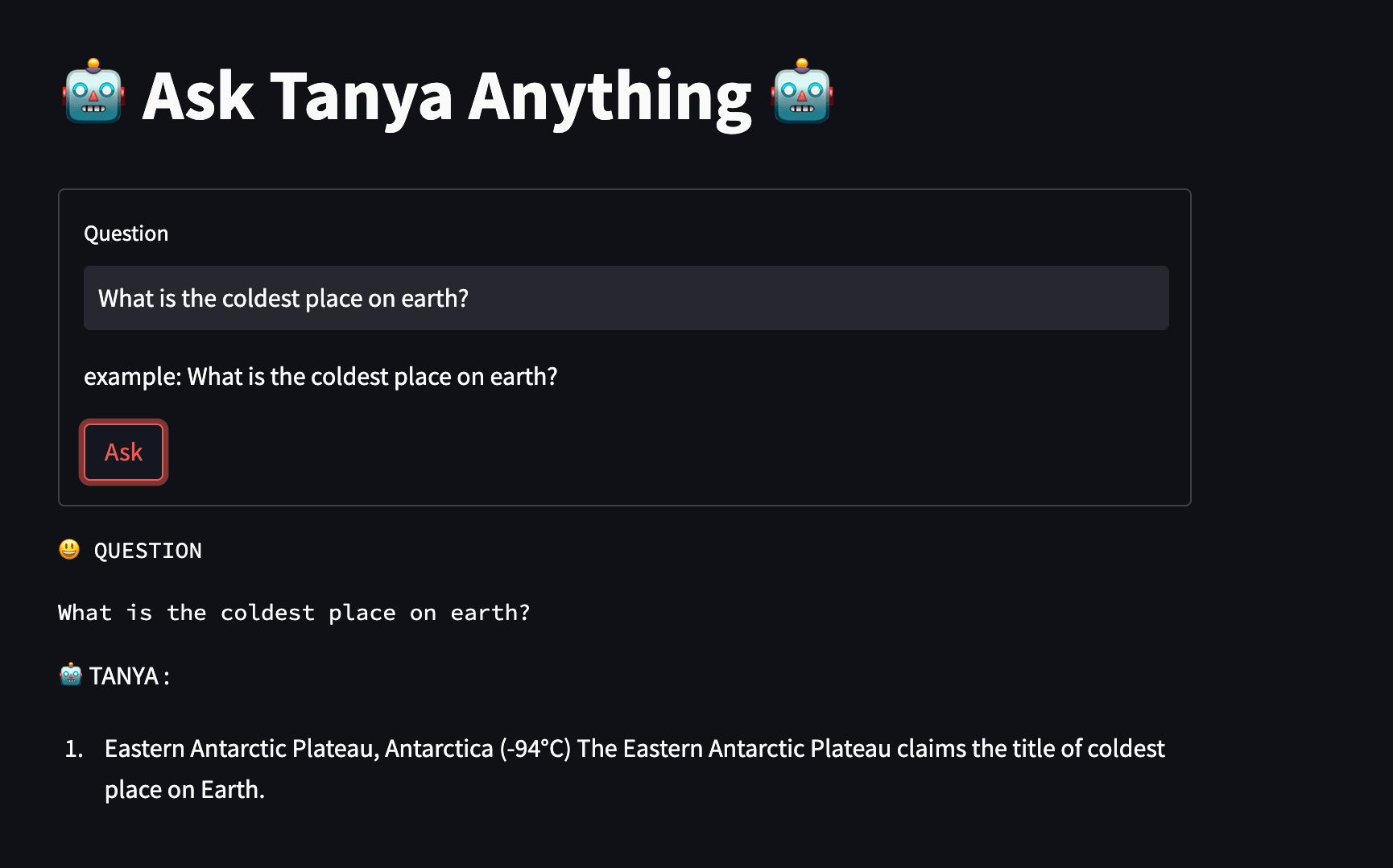Click the example question hint text

click(320, 377)
